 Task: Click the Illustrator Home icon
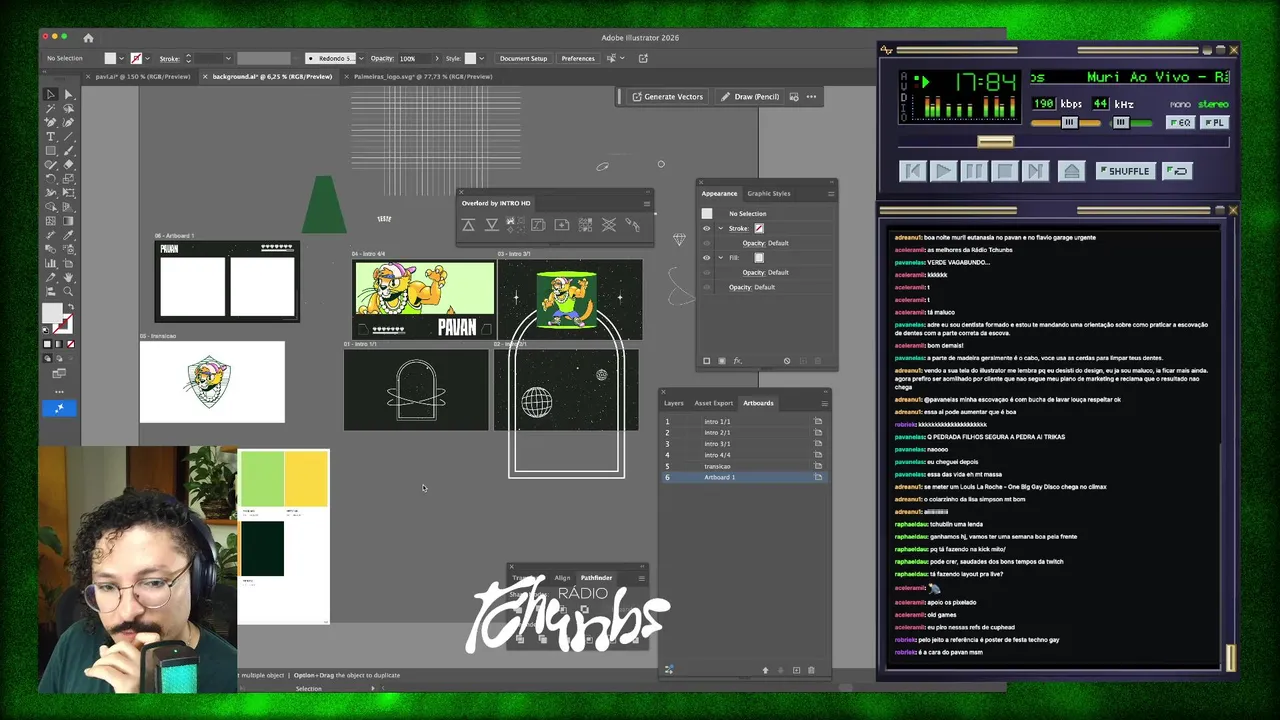pos(88,38)
